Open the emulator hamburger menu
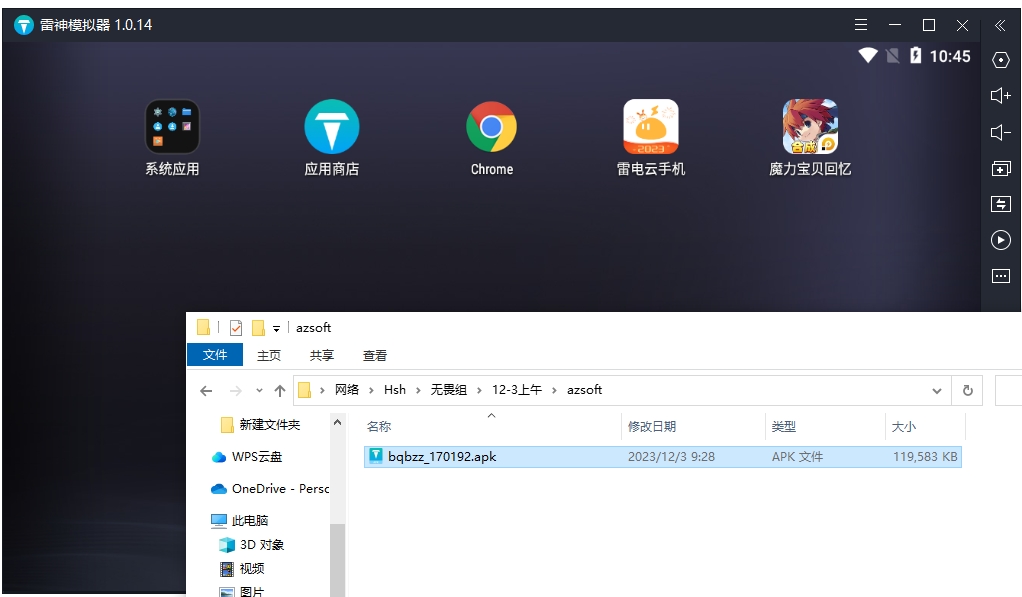Image resolution: width=1022 pixels, height=597 pixels. [861, 25]
